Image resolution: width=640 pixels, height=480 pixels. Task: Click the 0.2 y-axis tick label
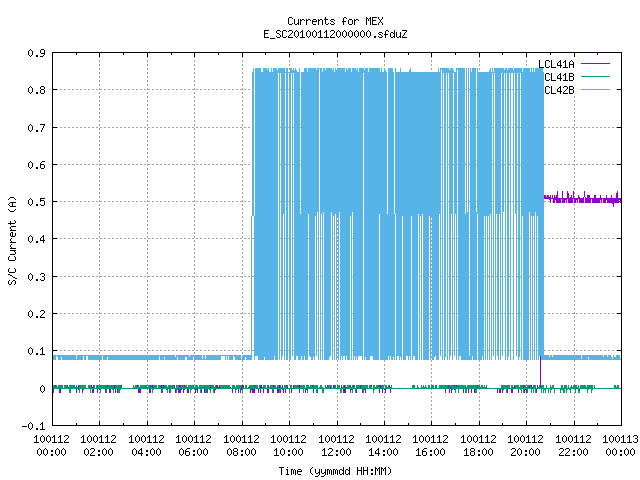pyautogui.click(x=36, y=314)
